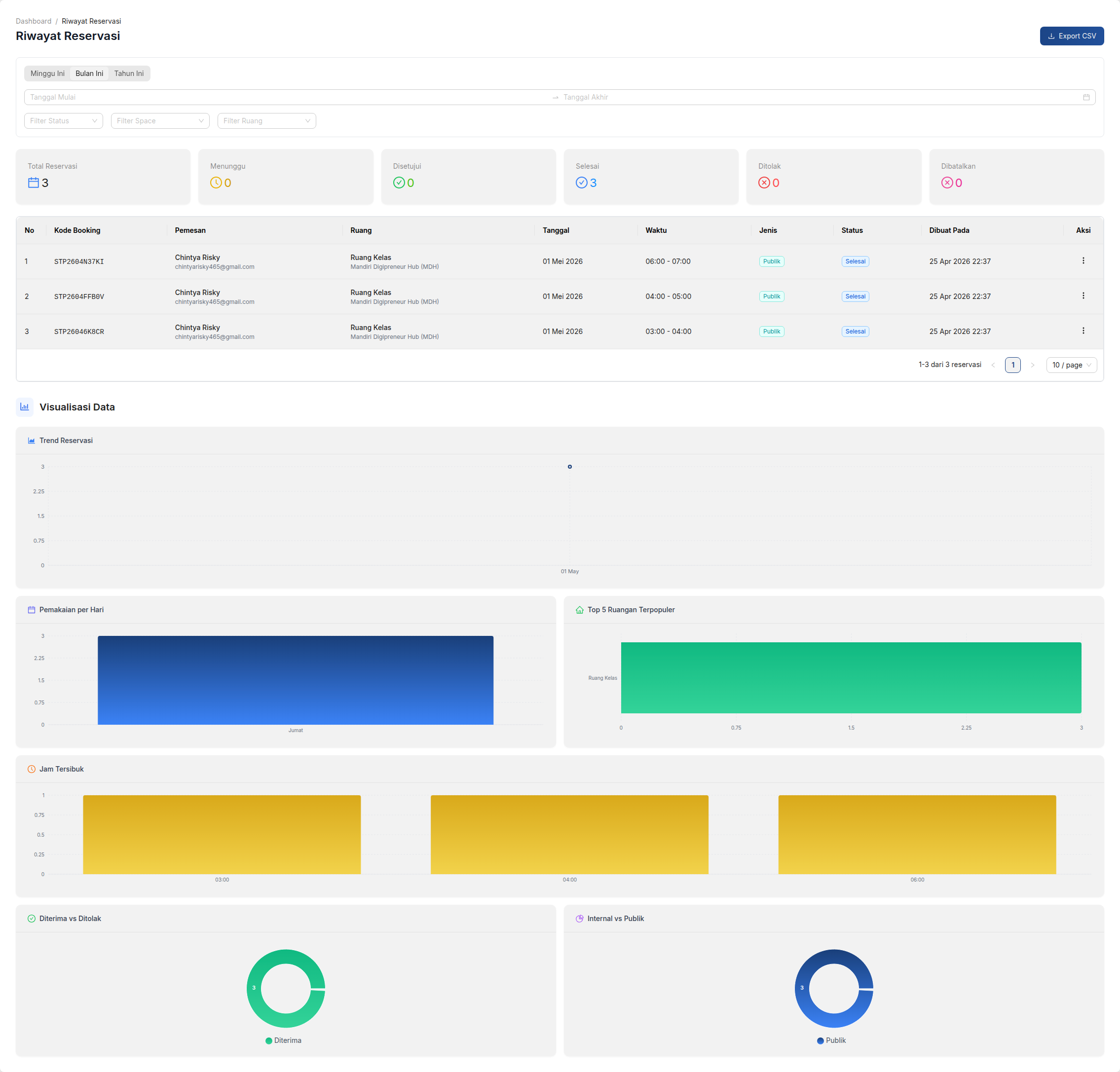Open row actions for booking STP2604FFB0V
Screen dimensions: 1120x1072
point(1083,296)
